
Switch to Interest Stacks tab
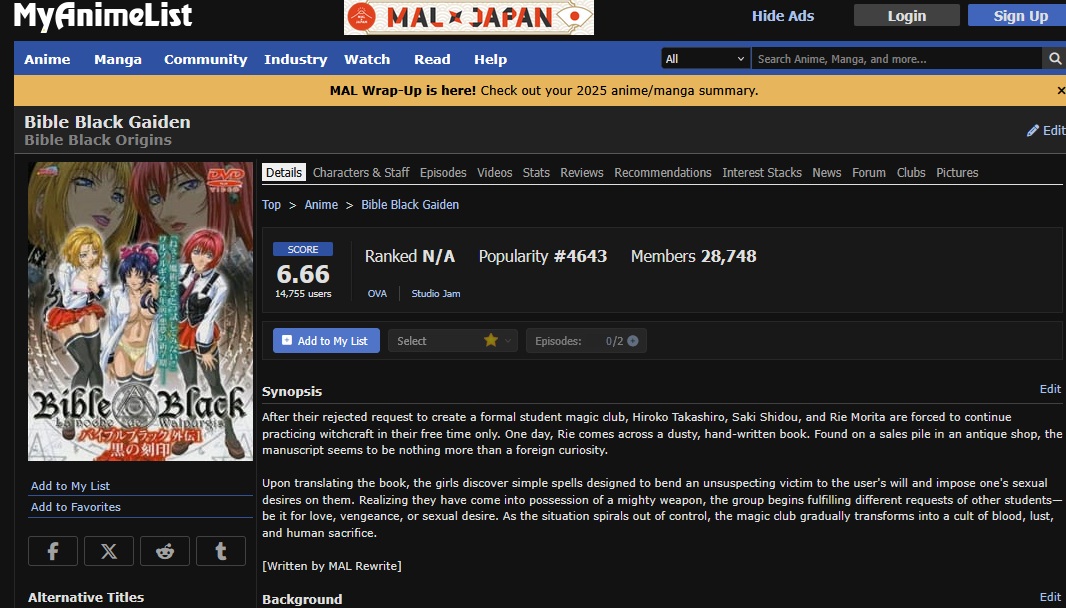[x=761, y=173]
